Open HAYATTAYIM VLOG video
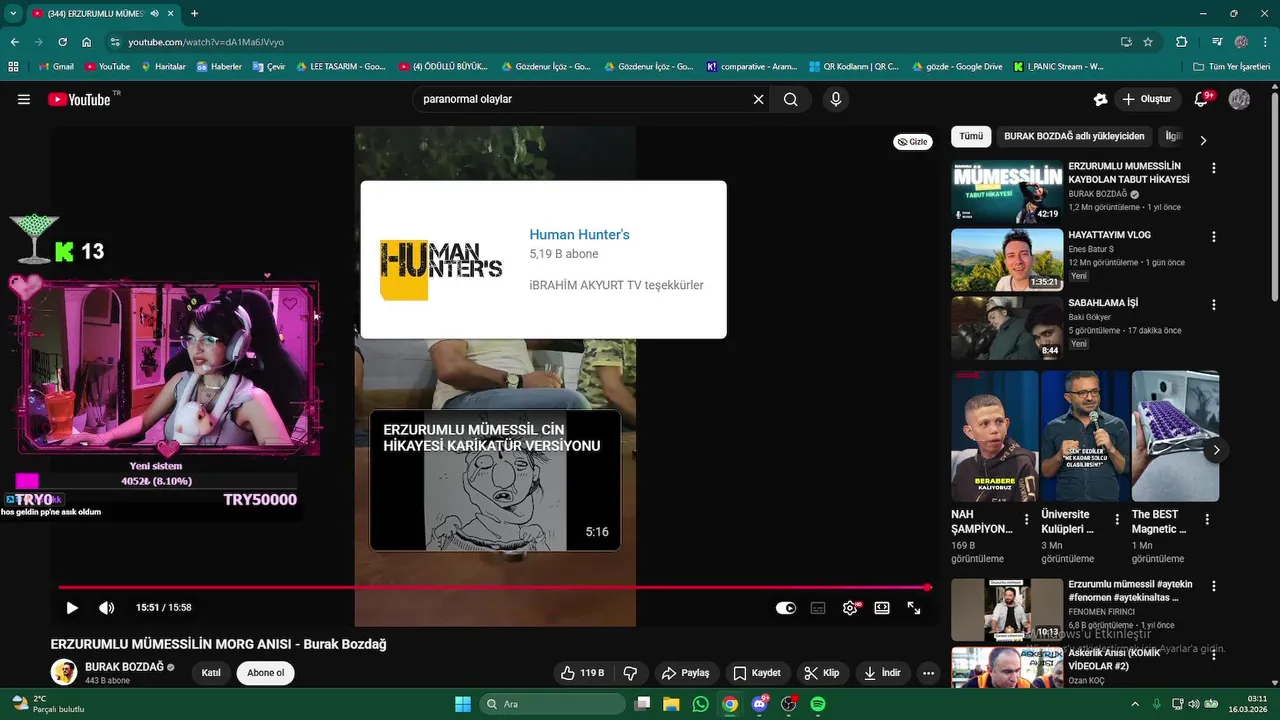The width and height of the screenshot is (1280, 720). point(1007,260)
